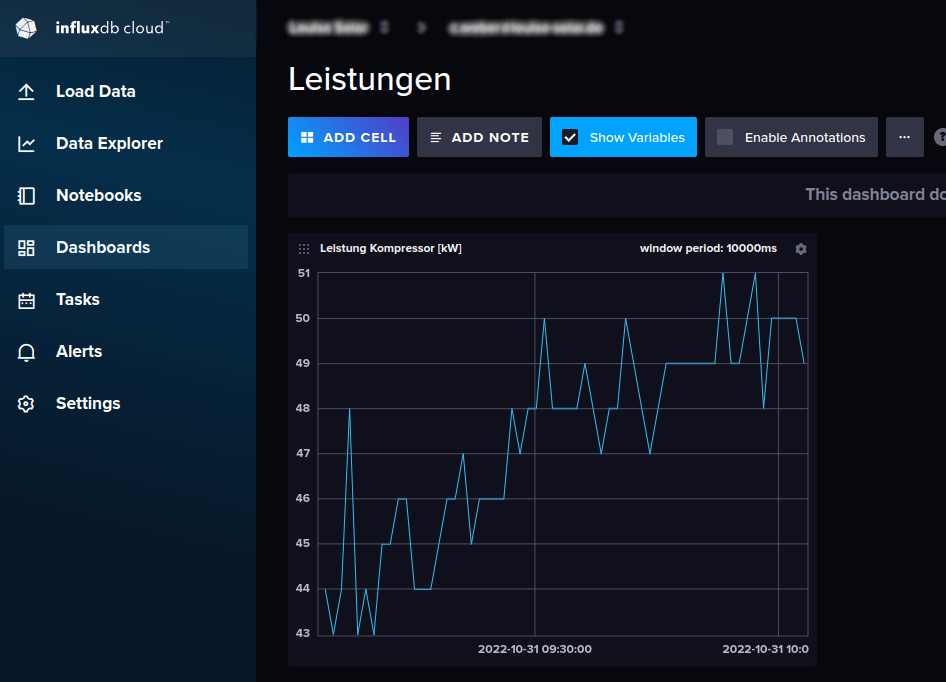Click the breadcrumb chevron between account and organization
This screenshot has width=946, height=682.
click(422, 28)
